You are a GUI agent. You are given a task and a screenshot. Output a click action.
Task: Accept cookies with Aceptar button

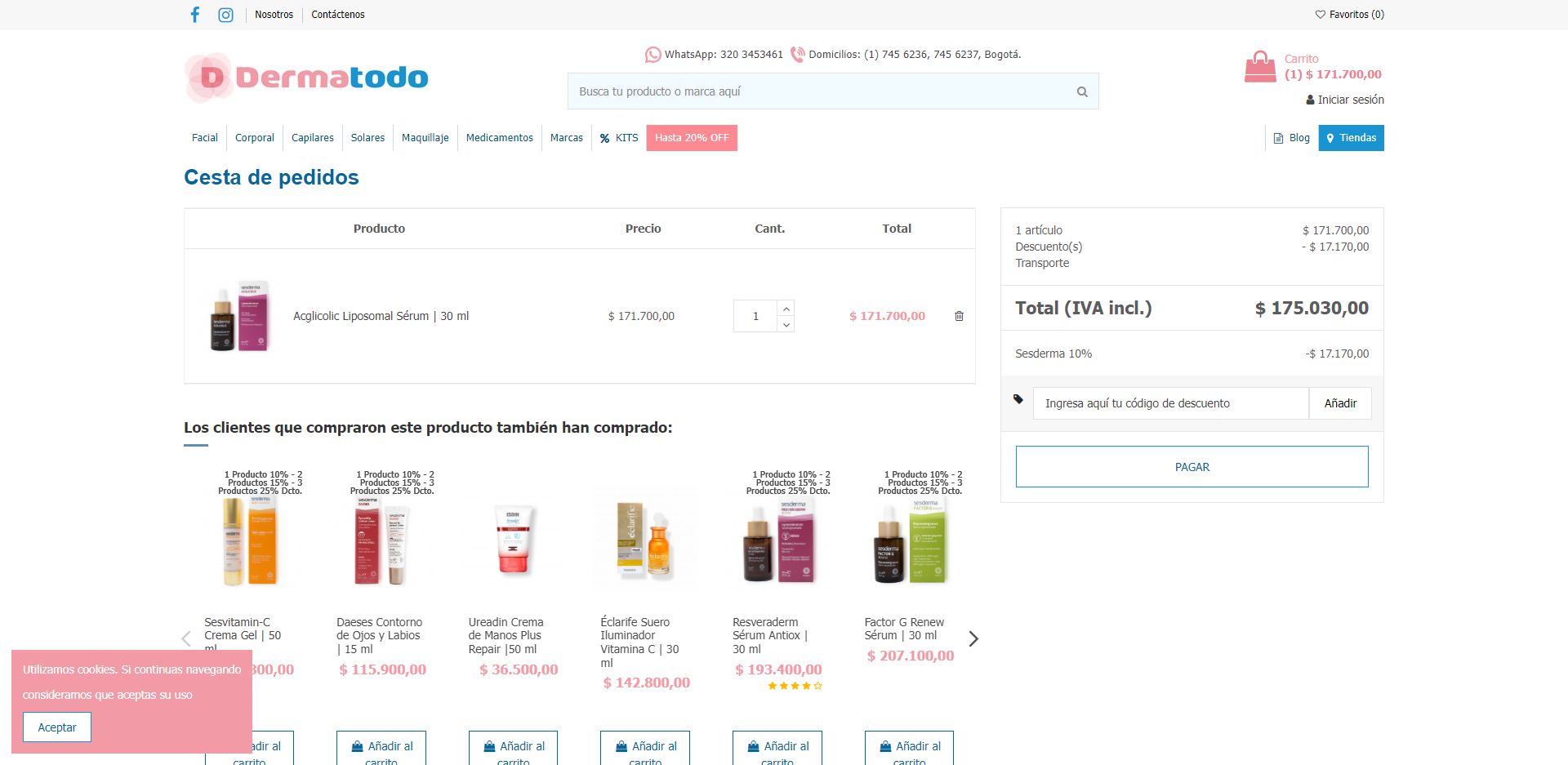[x=57, y=727]
